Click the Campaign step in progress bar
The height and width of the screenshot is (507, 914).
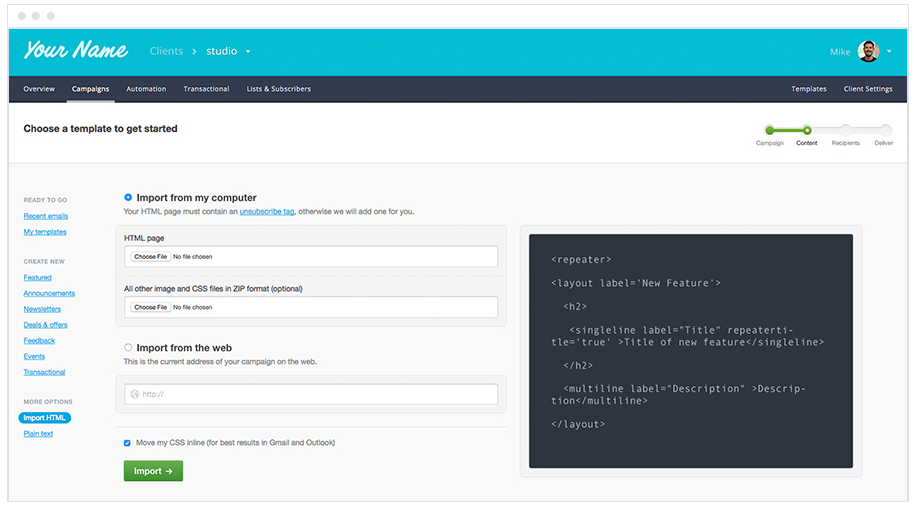pyautogui.click(x=769, y=130)
